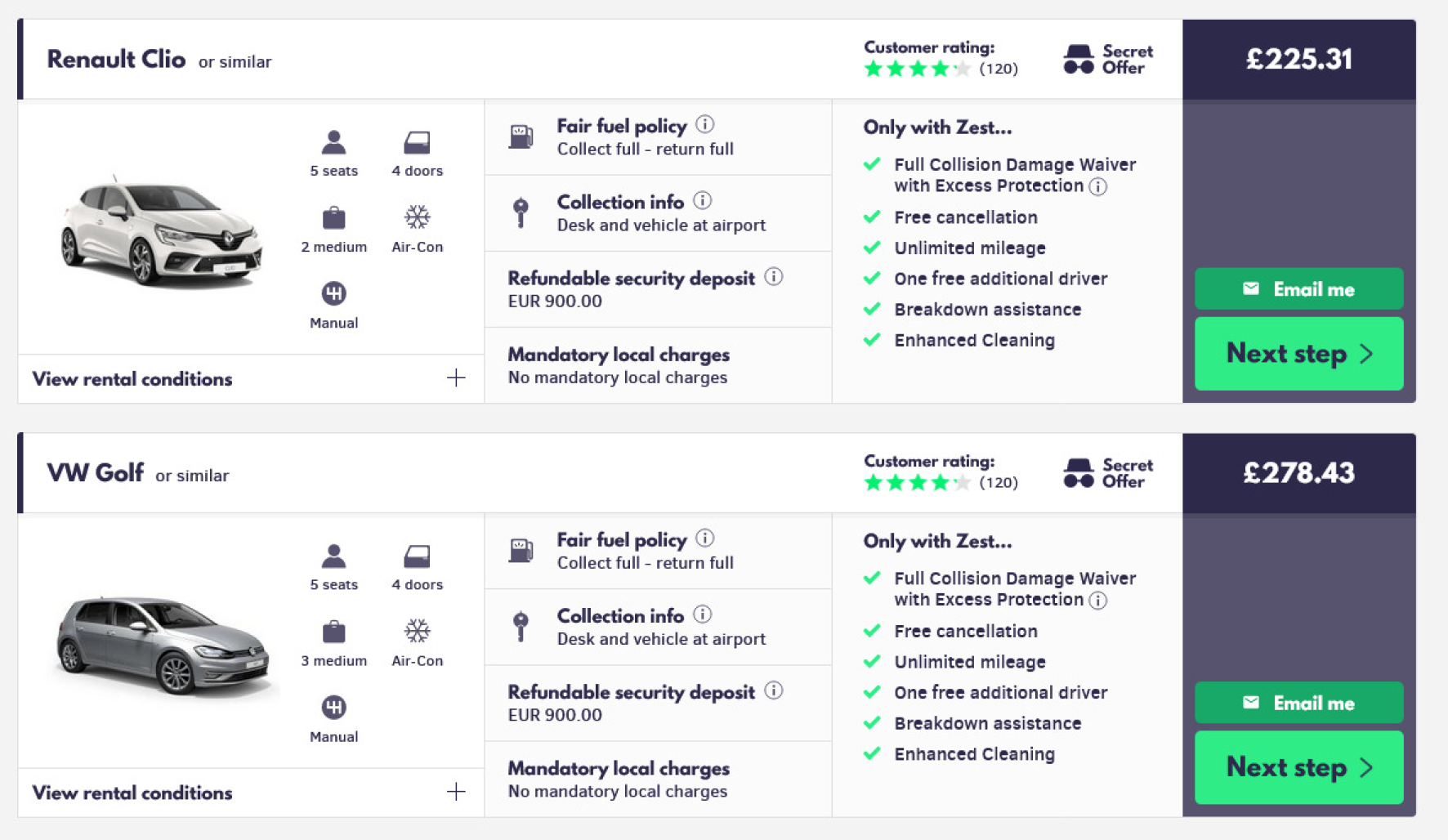The height and width of the screenshot is (840, 1448).
Task: Open Collection info tooltip for Renault Clio
Action: tap(702, 200)
